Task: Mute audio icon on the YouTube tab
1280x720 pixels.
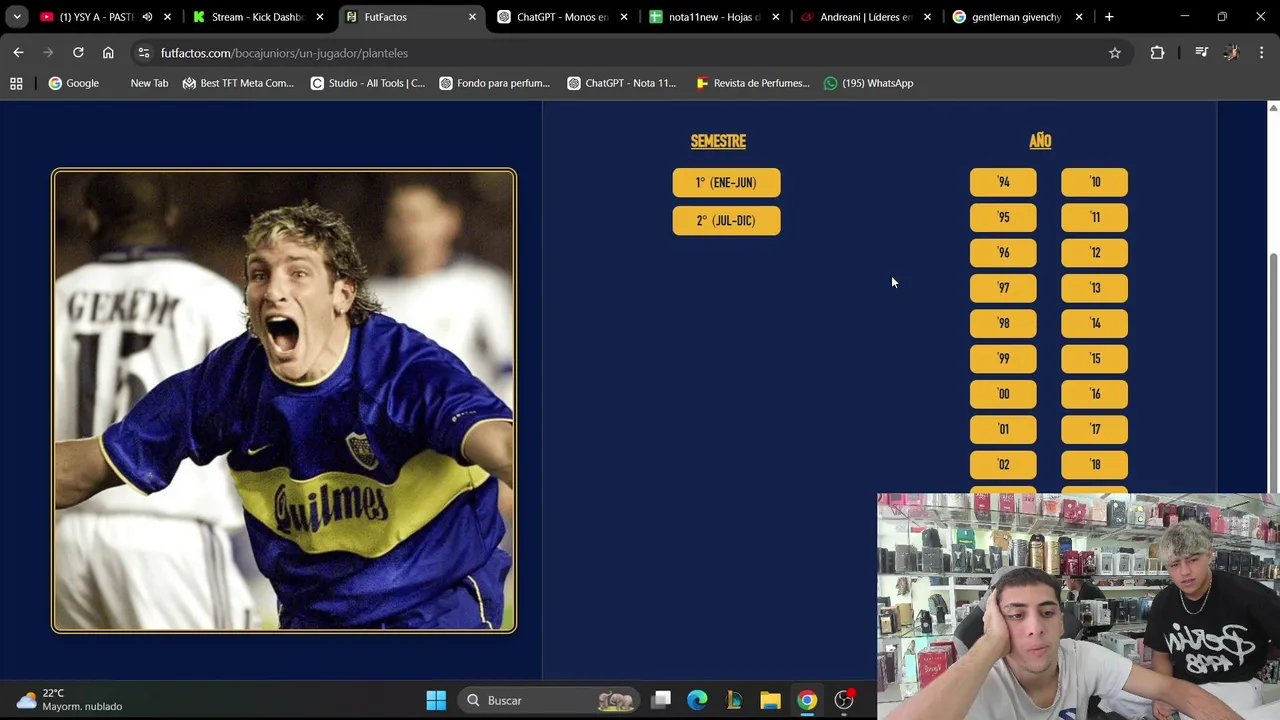Action: [147, 17]
